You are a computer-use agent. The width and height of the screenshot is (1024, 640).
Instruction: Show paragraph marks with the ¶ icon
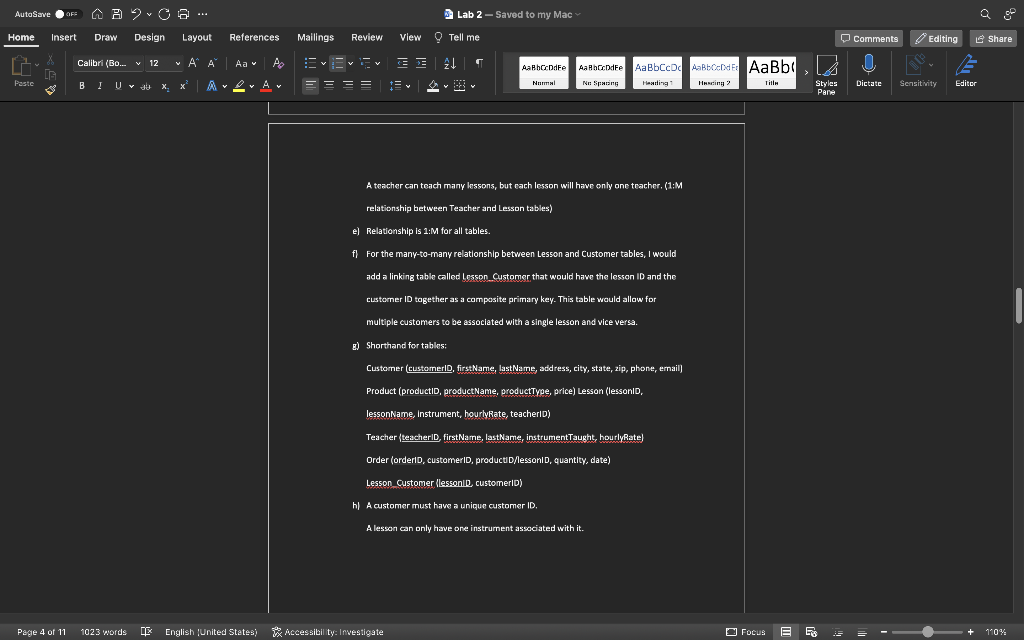(477, 62)
